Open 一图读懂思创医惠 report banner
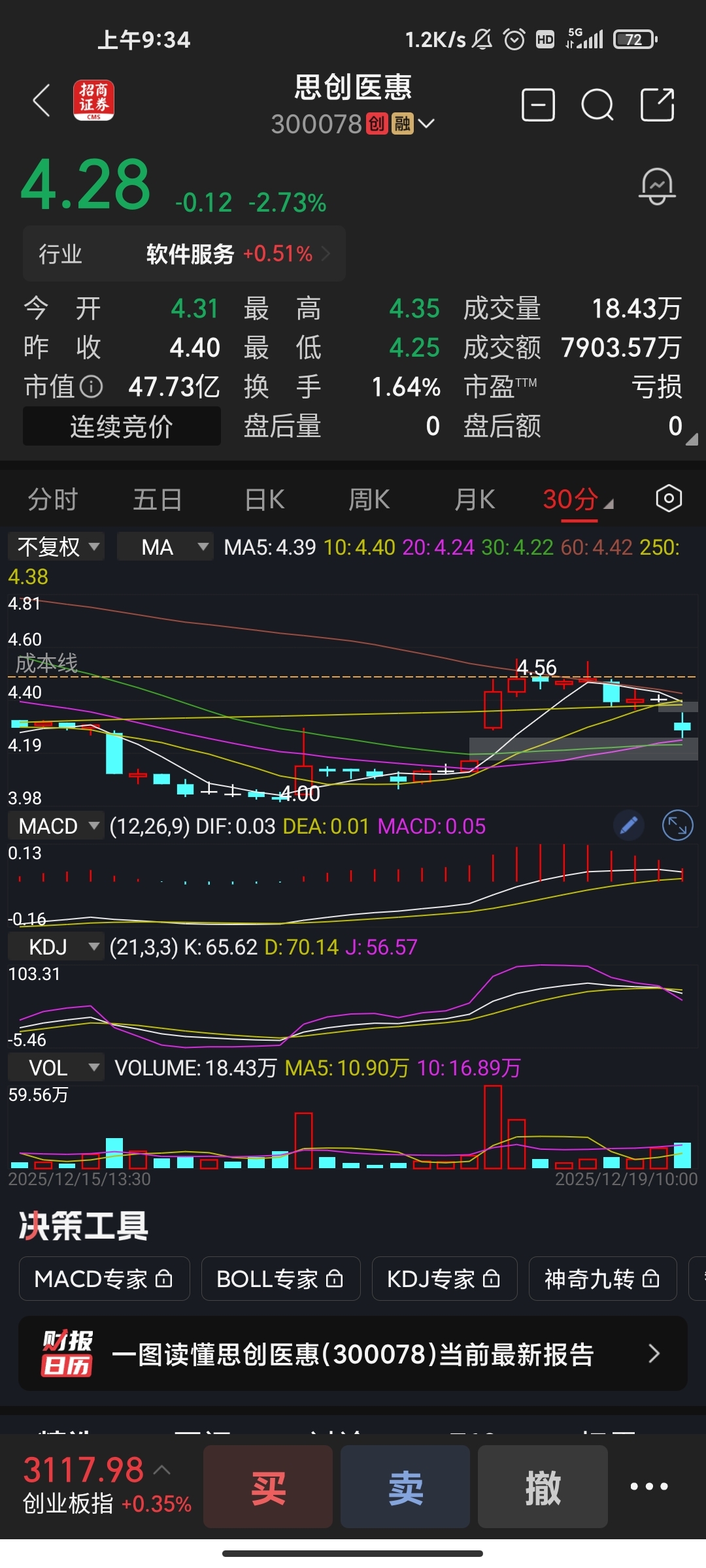The width and height of the screenshot is (706, 1568). (353, 1353)
